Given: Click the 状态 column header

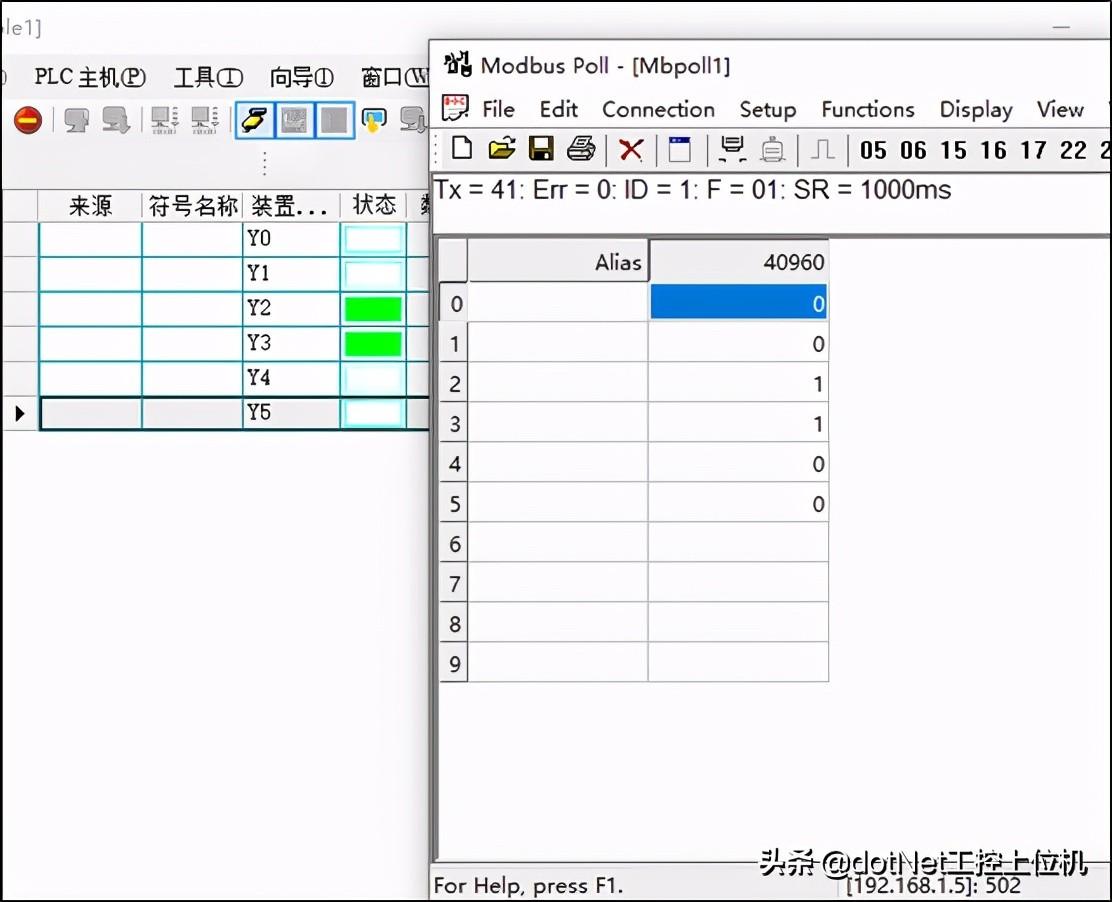Looking at the screenshot, I should pos(373,206).
